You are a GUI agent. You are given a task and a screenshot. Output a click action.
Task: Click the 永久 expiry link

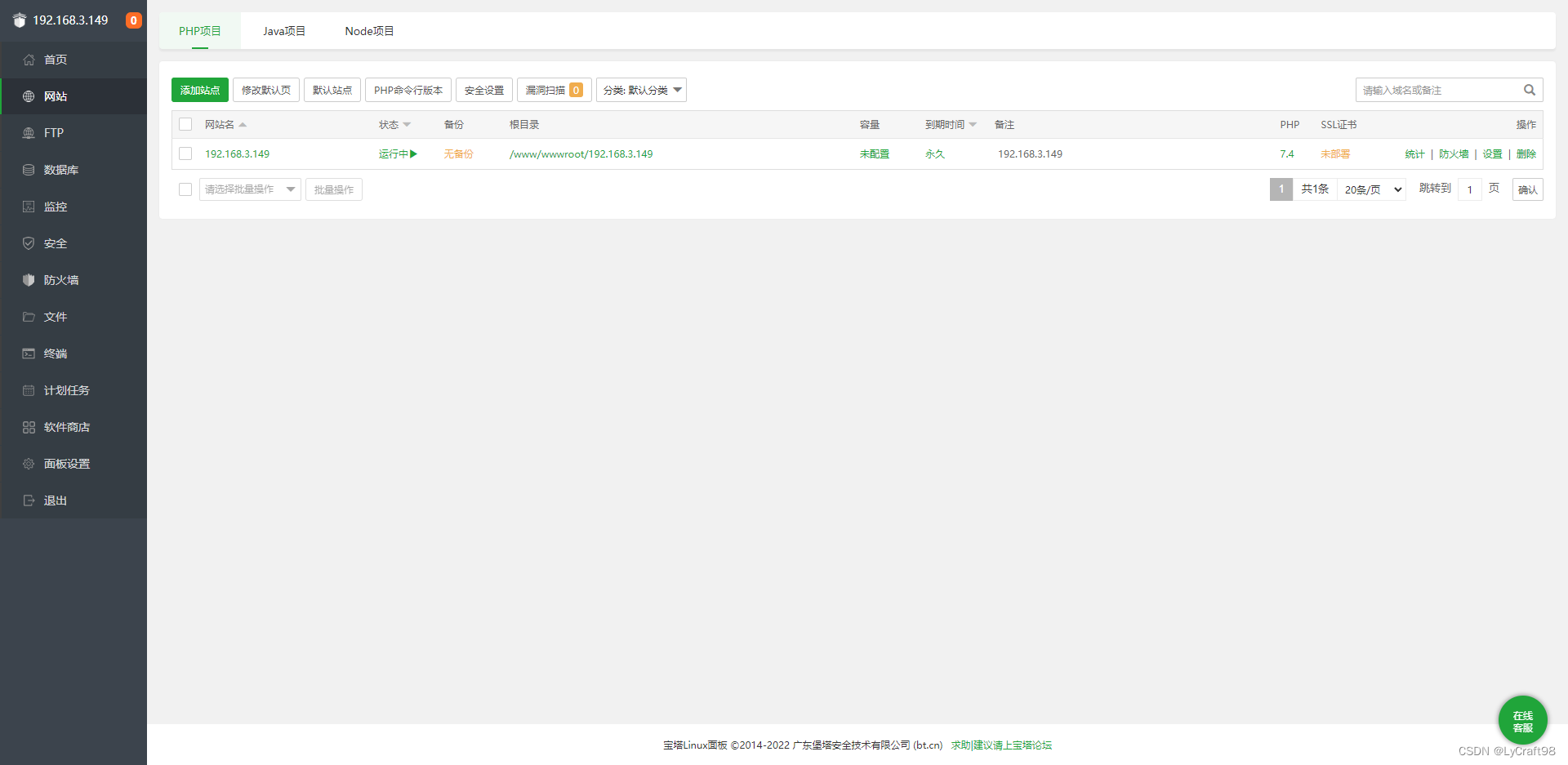935,153
